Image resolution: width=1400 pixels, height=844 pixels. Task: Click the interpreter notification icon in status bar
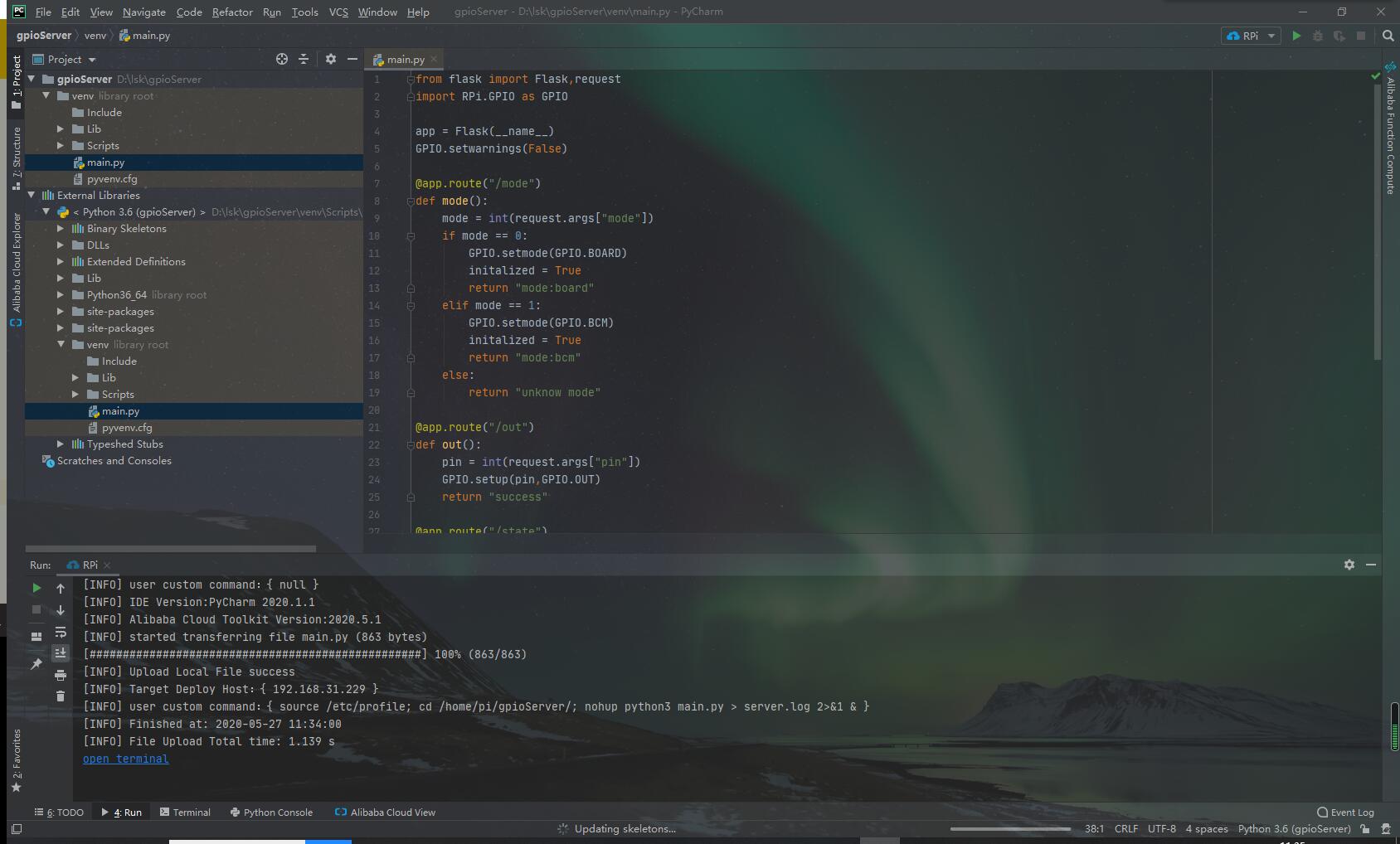tap(1385, 829)
